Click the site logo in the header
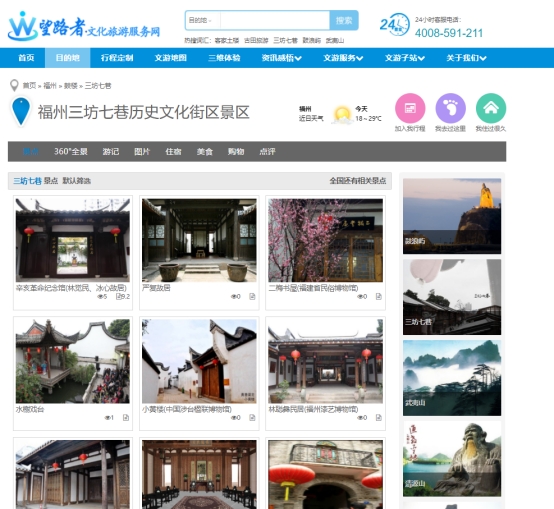Screen dimensions: 554x509 (x=84, y=26)
